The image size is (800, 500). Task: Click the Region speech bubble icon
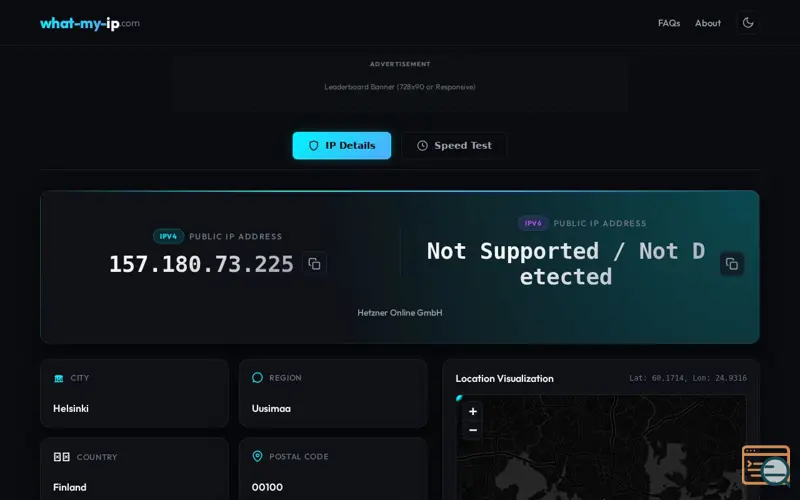pyautogui.click(x=257, y=378)
